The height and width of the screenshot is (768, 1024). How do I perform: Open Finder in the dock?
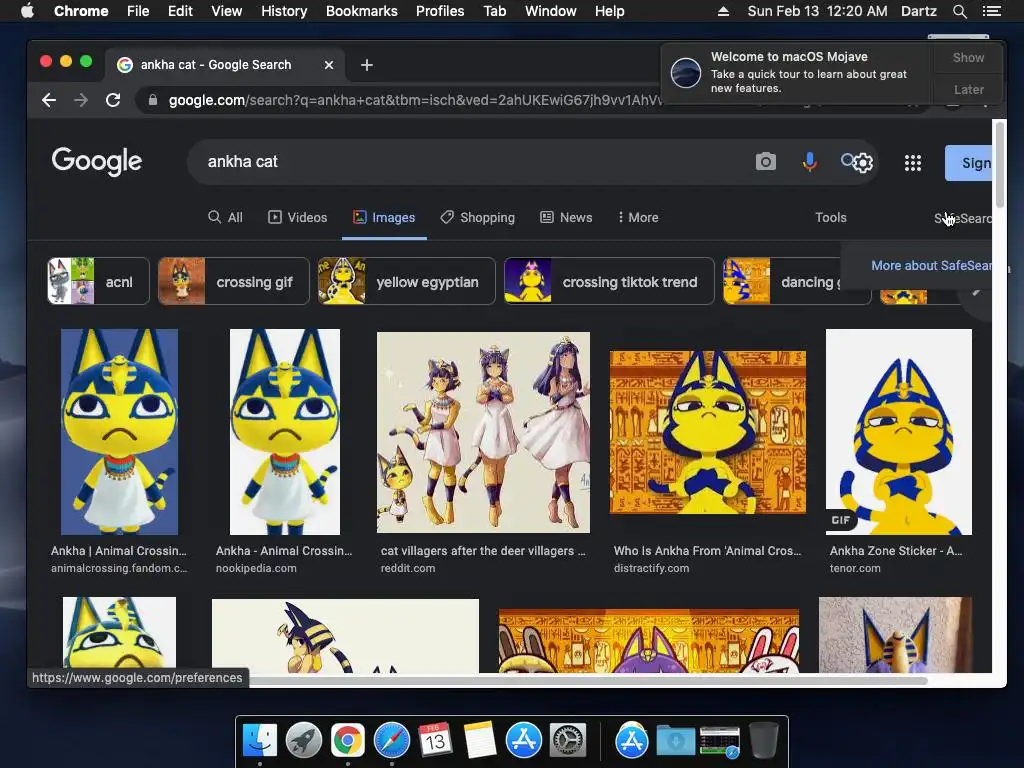260,741
